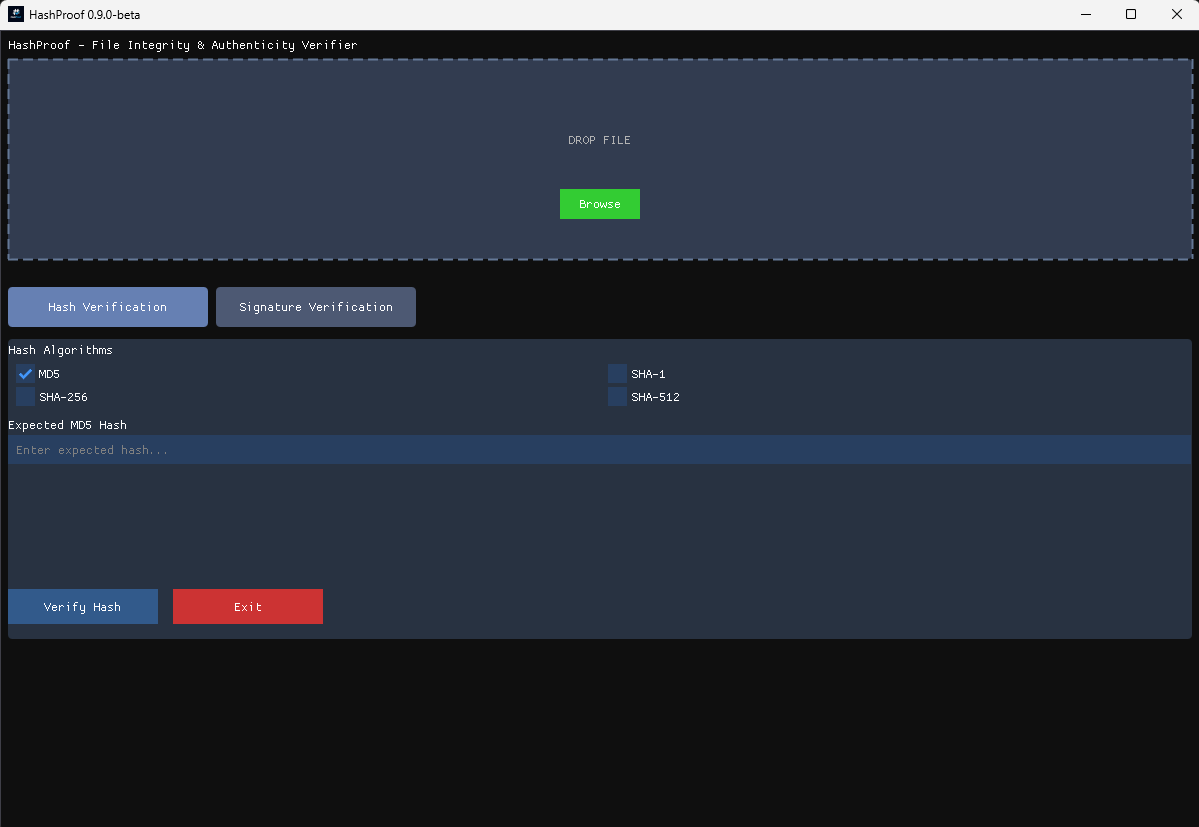The image size is (1199, 827).
Task: Click the red Exit button
Action: 247,606
